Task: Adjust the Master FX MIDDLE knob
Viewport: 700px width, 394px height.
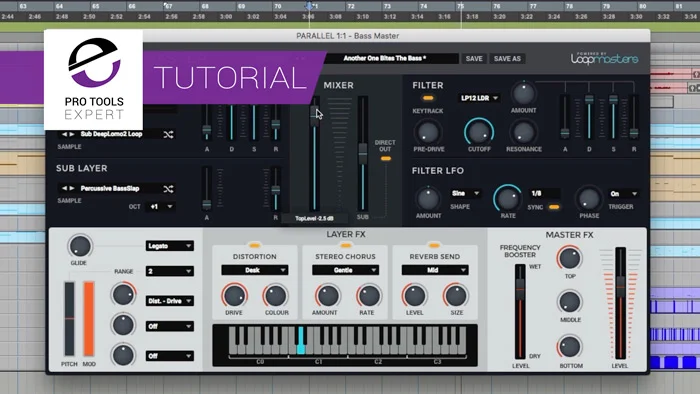Action: point(570,302)
